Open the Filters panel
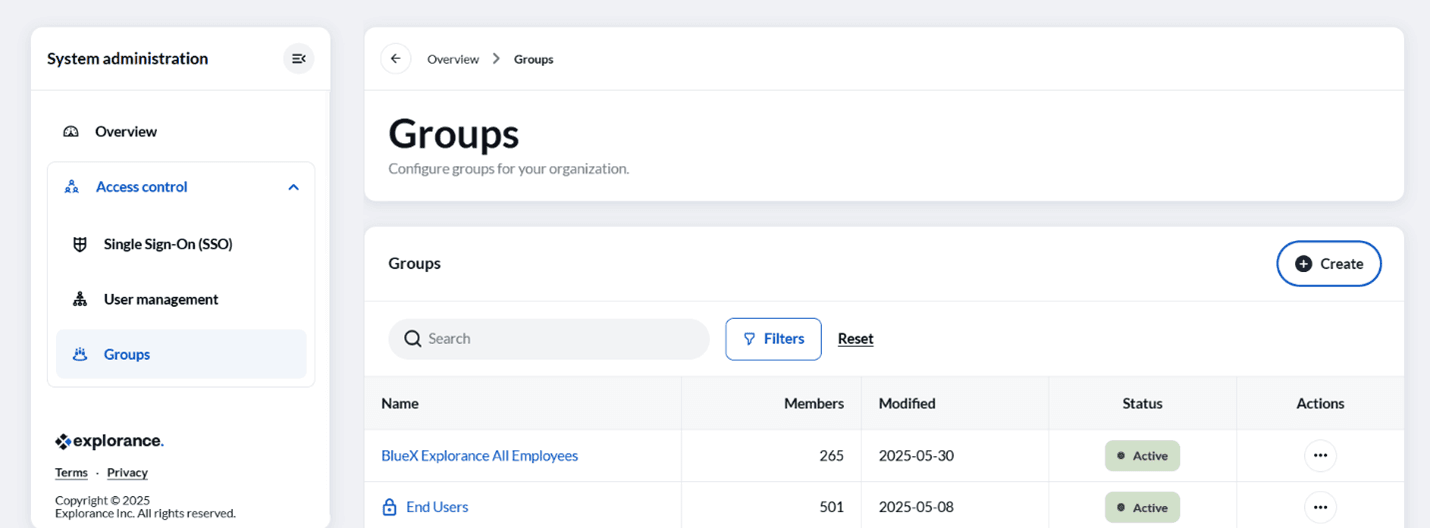 [773, 339]
